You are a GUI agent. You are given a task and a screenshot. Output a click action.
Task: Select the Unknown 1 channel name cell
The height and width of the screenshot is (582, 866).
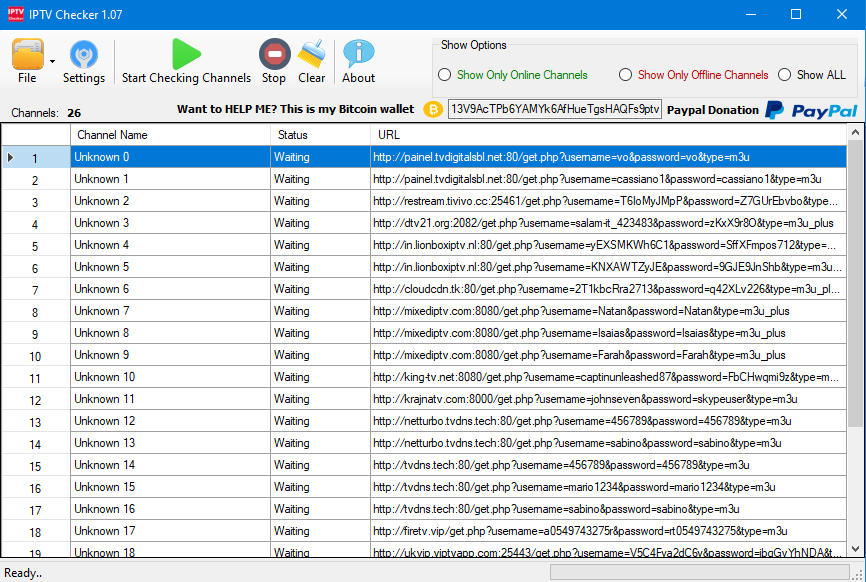(x=171, y=179)
